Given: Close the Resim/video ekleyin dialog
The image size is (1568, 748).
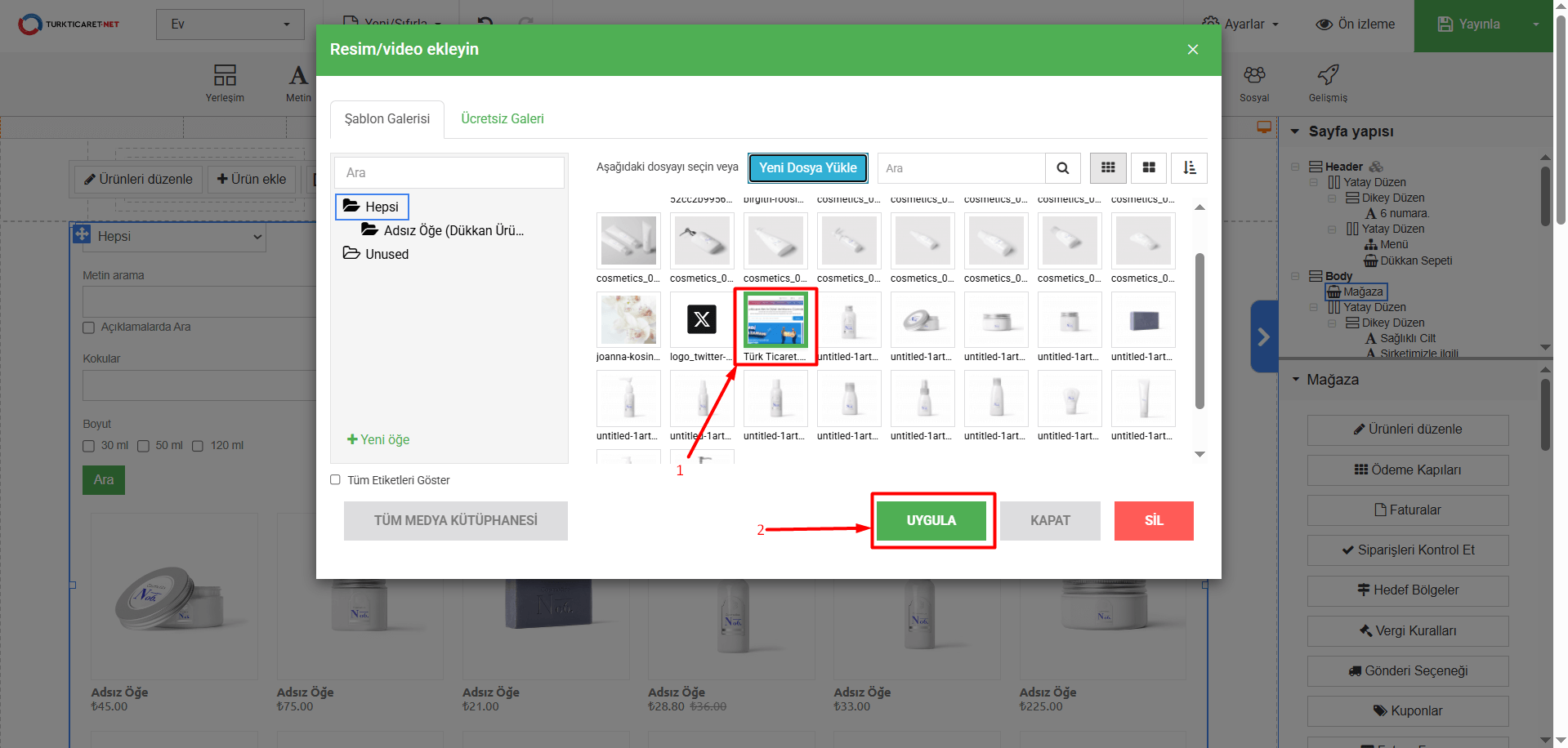Looking at the screenshot, I should pyautogui.click(x=1192, y=50).
